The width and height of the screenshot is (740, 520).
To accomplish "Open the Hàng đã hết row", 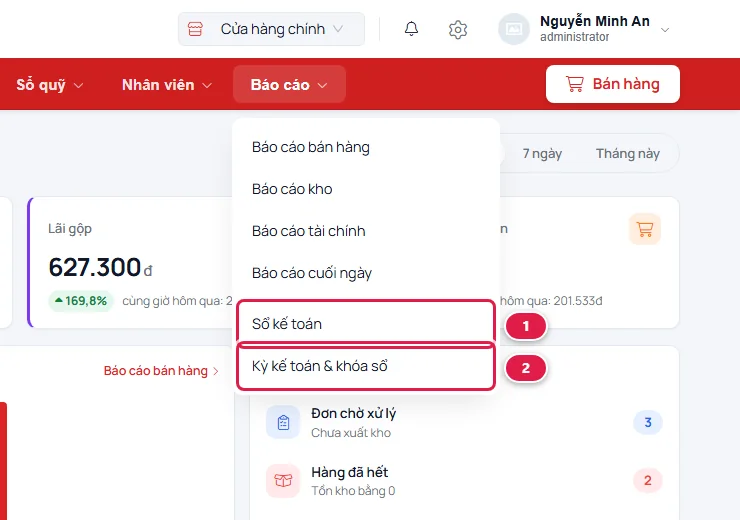I will (x=464, y=481).
